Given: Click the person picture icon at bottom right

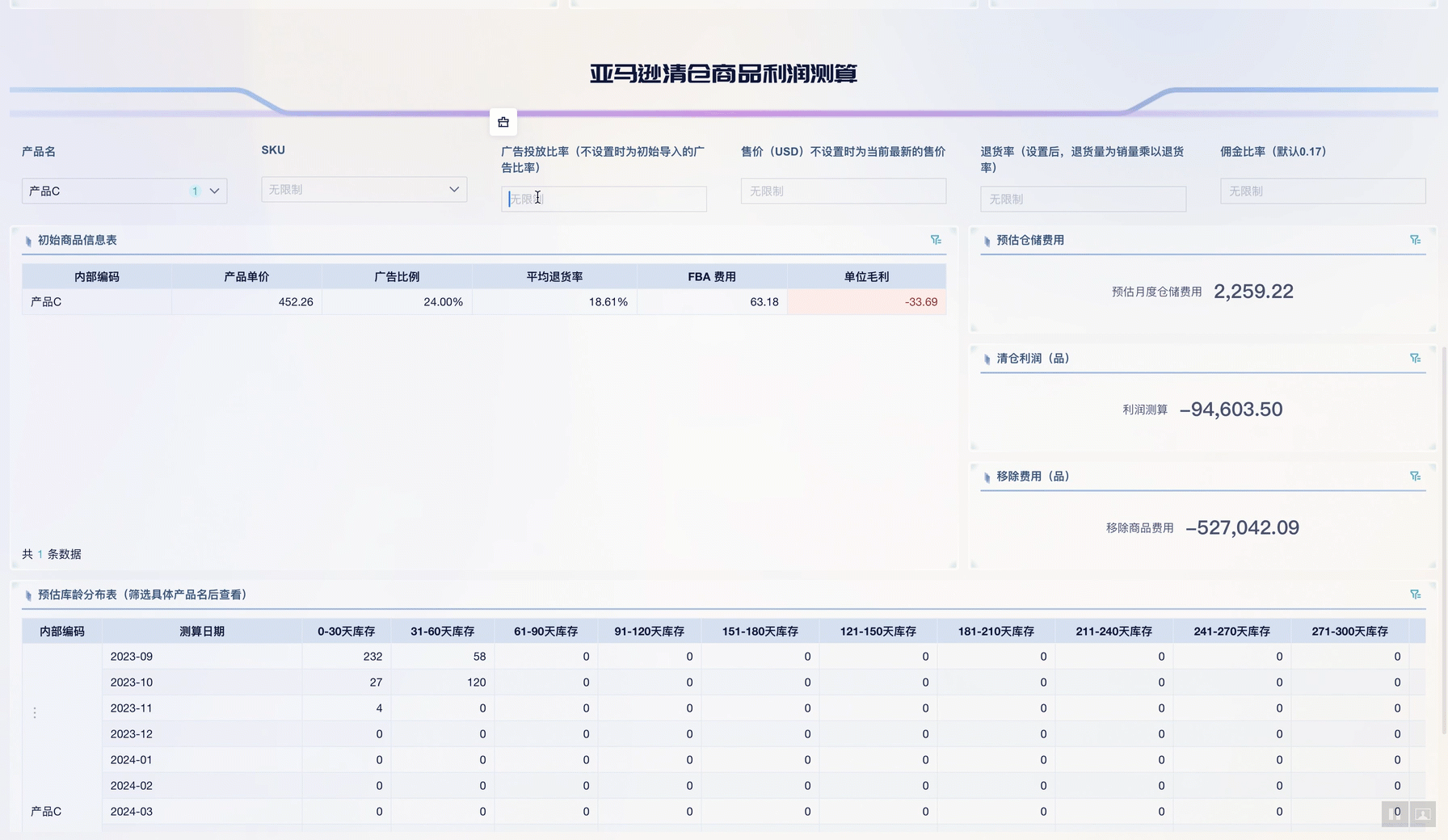Looking at the screenshot, I should point(1423,813).
